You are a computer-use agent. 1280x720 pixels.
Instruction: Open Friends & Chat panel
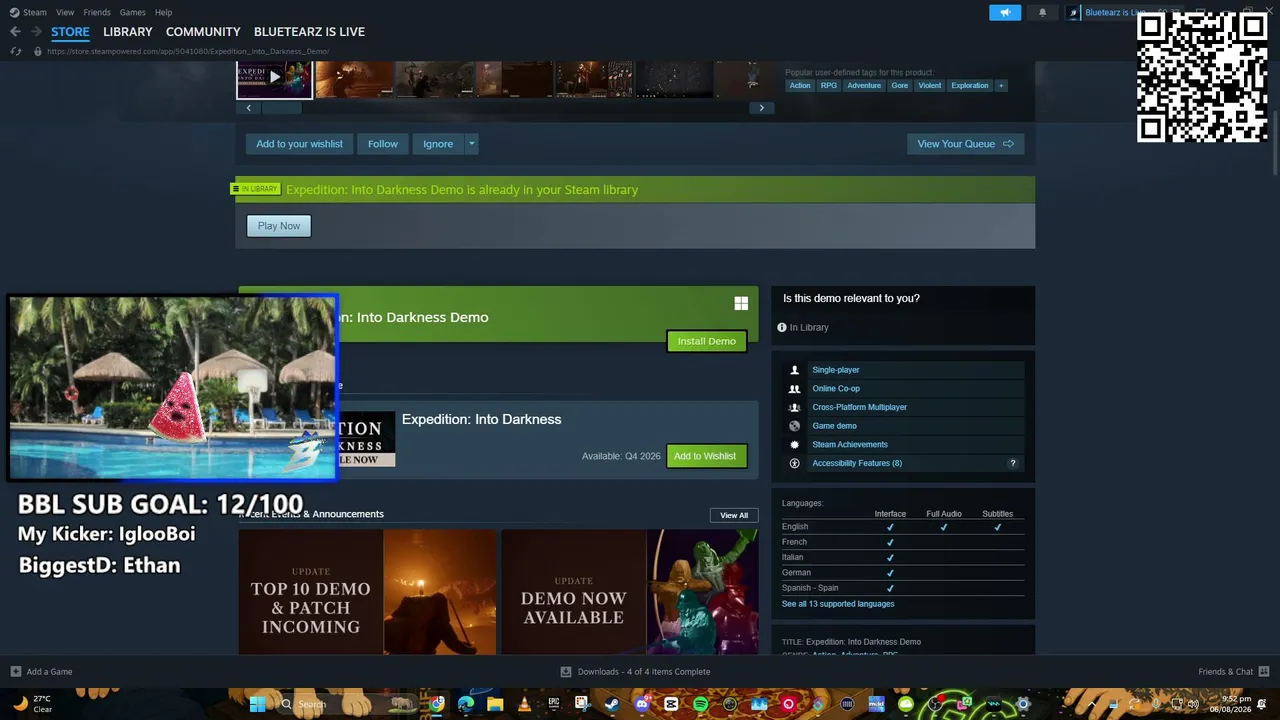(x=1233, y=672)
